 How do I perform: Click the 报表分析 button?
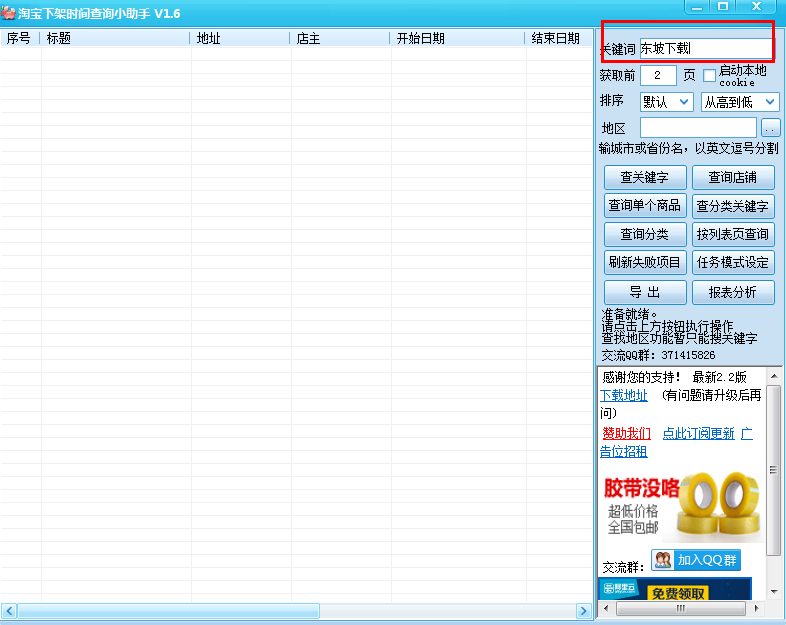pos(733,292)
